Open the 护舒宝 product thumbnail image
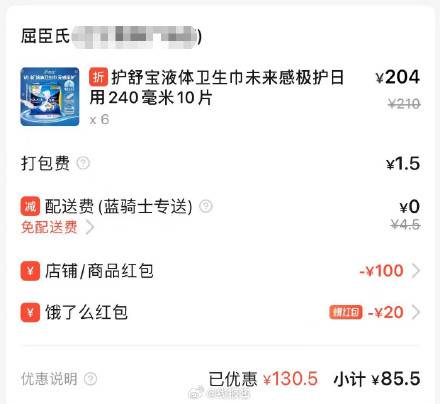 coord(50,97)
